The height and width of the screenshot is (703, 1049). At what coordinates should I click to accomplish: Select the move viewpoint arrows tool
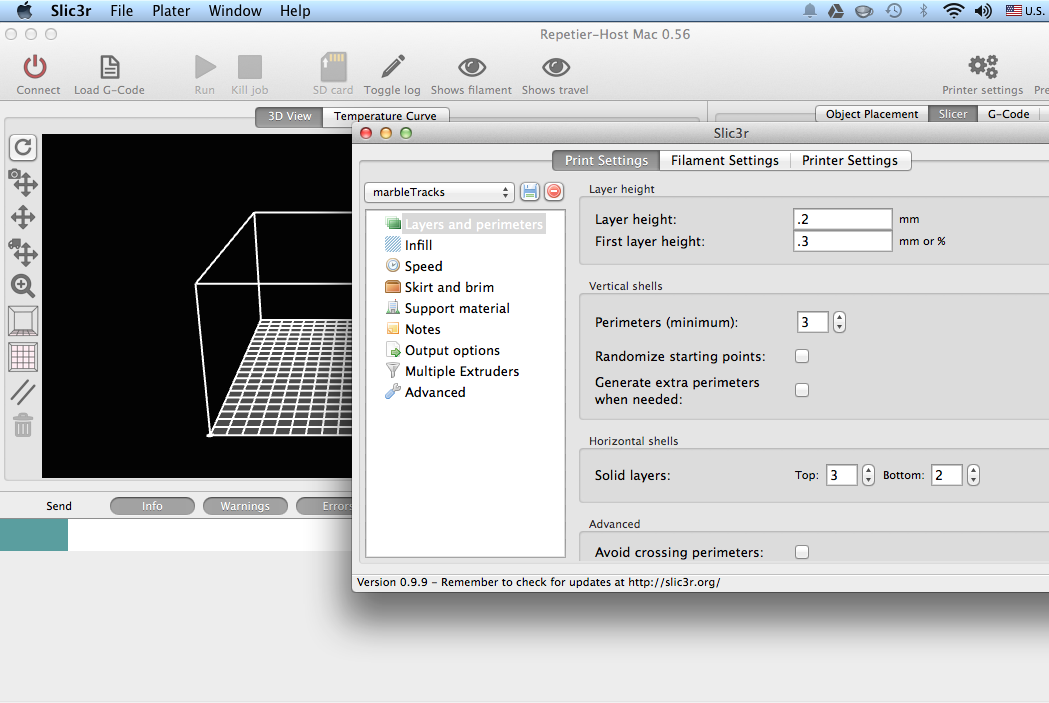(x=23, y=217)
